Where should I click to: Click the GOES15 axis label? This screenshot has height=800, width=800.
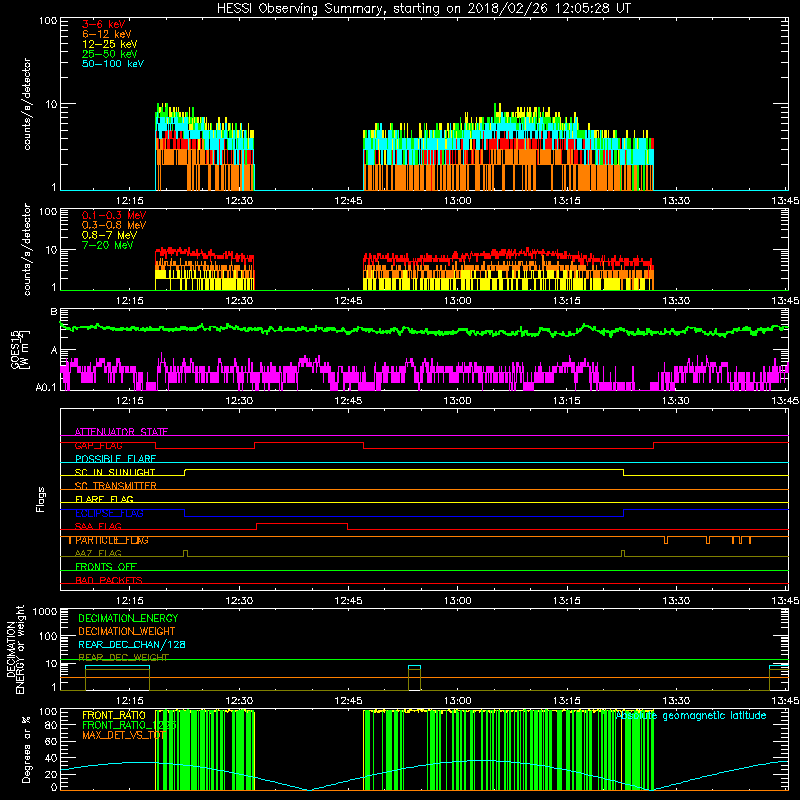[x=17, y=349]
